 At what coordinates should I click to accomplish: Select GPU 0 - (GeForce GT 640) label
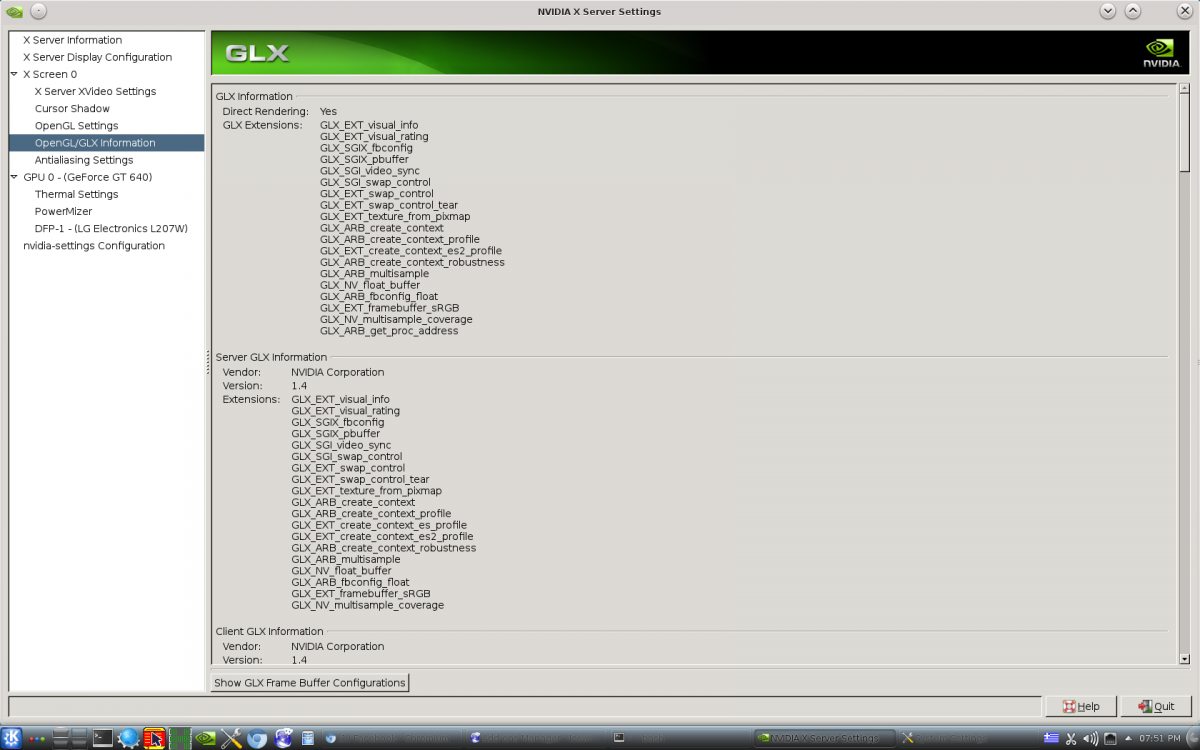88,177
